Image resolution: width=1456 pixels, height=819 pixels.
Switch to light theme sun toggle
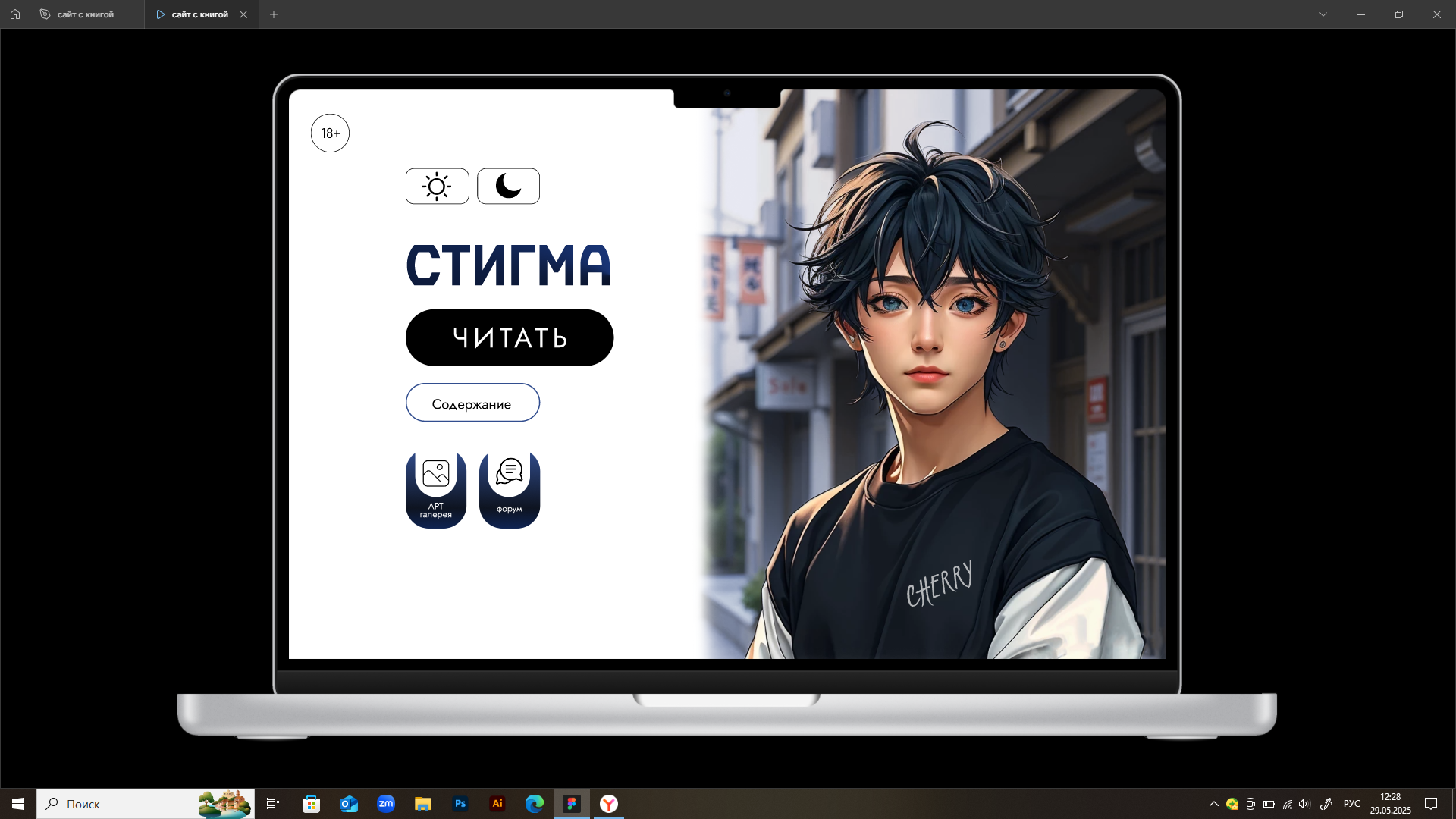coord(438,187)
